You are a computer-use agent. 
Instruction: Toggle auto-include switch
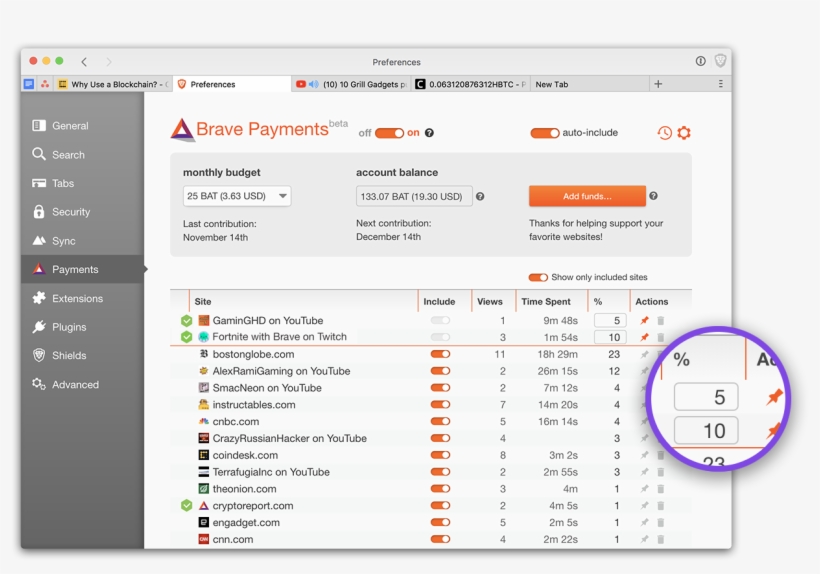click(x=545, y=133)
